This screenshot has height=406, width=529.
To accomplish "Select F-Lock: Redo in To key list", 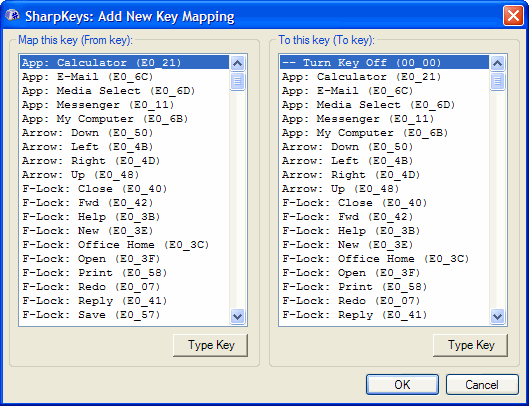I will [385, 301].
